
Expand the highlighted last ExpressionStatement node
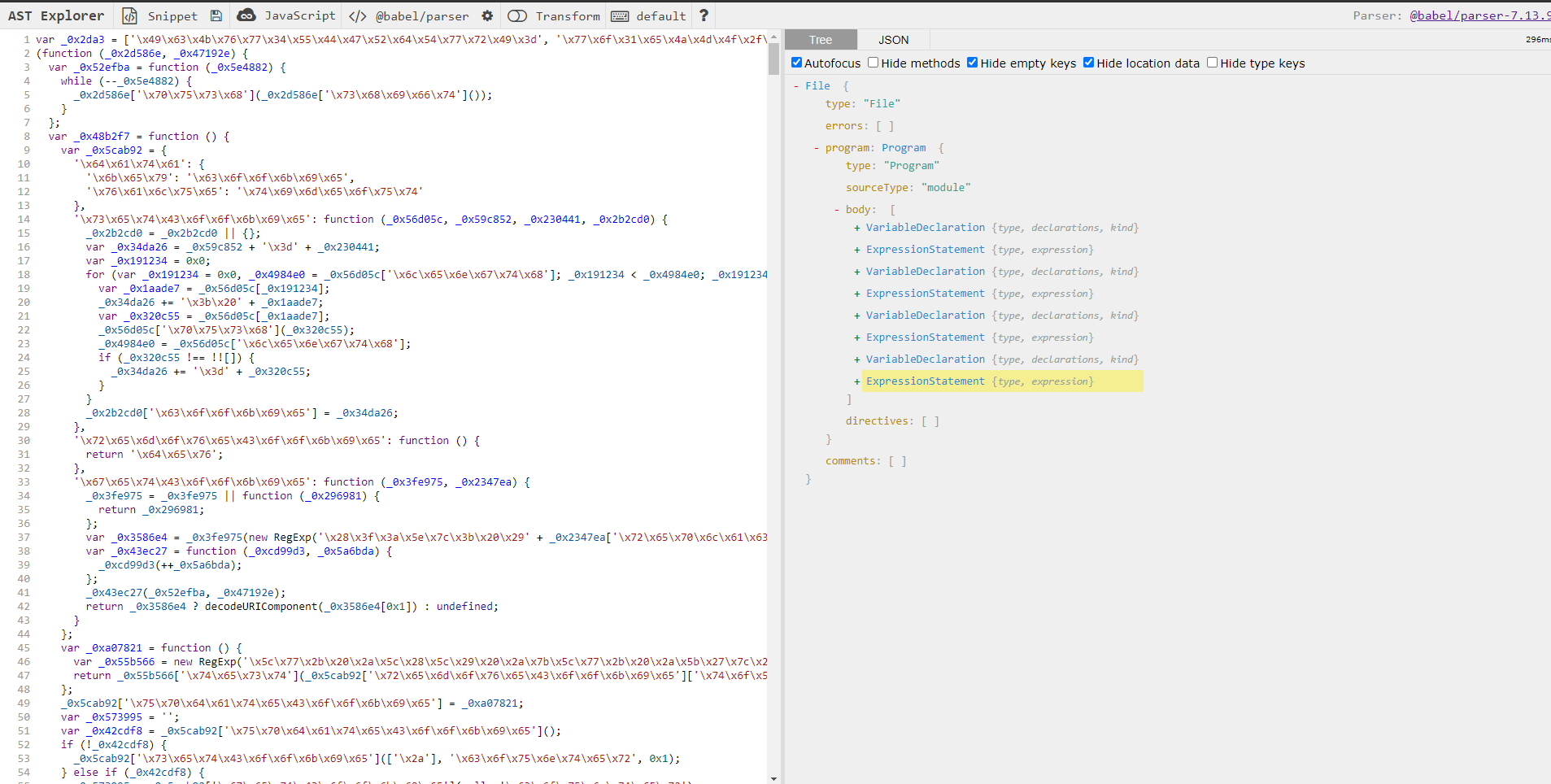857,381
